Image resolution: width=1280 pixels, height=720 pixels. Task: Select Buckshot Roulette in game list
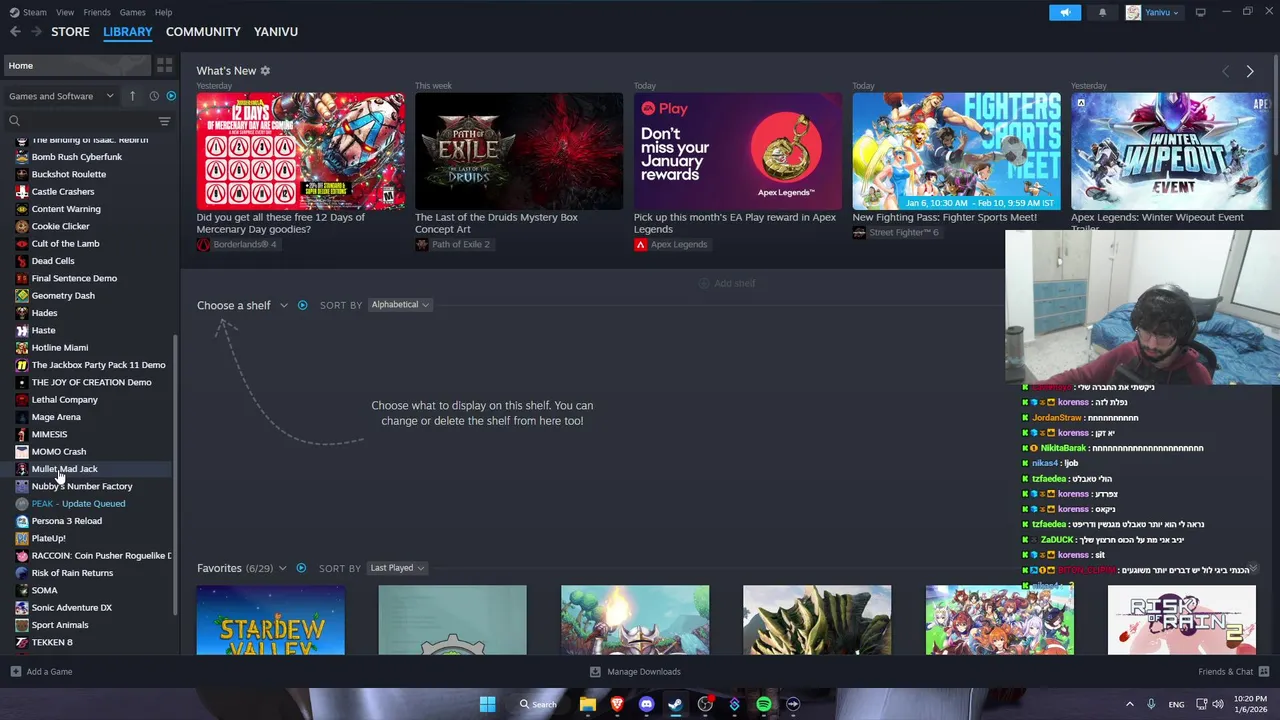click(69, 174)
